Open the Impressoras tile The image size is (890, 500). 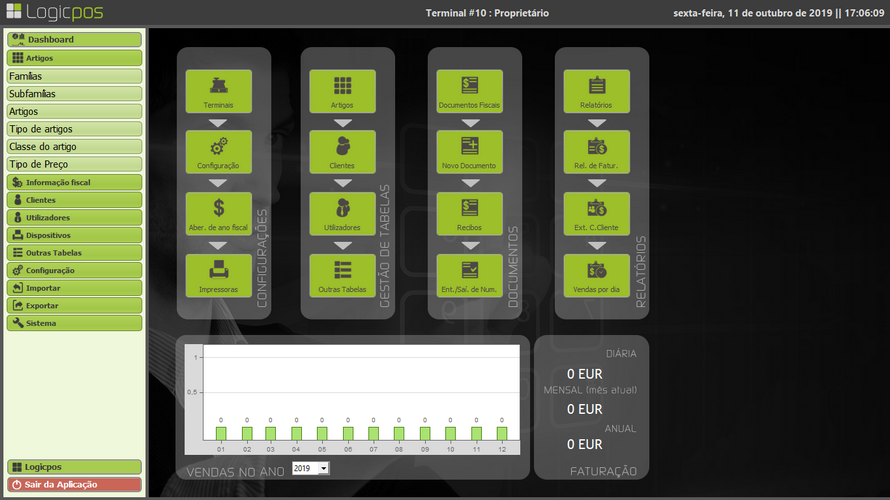(218, 275)
